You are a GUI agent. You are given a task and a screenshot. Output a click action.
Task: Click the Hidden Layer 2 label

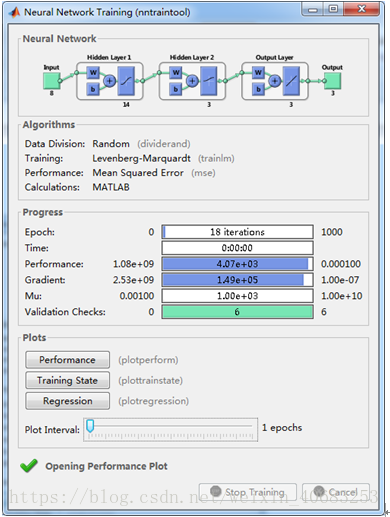pos(192,58)
